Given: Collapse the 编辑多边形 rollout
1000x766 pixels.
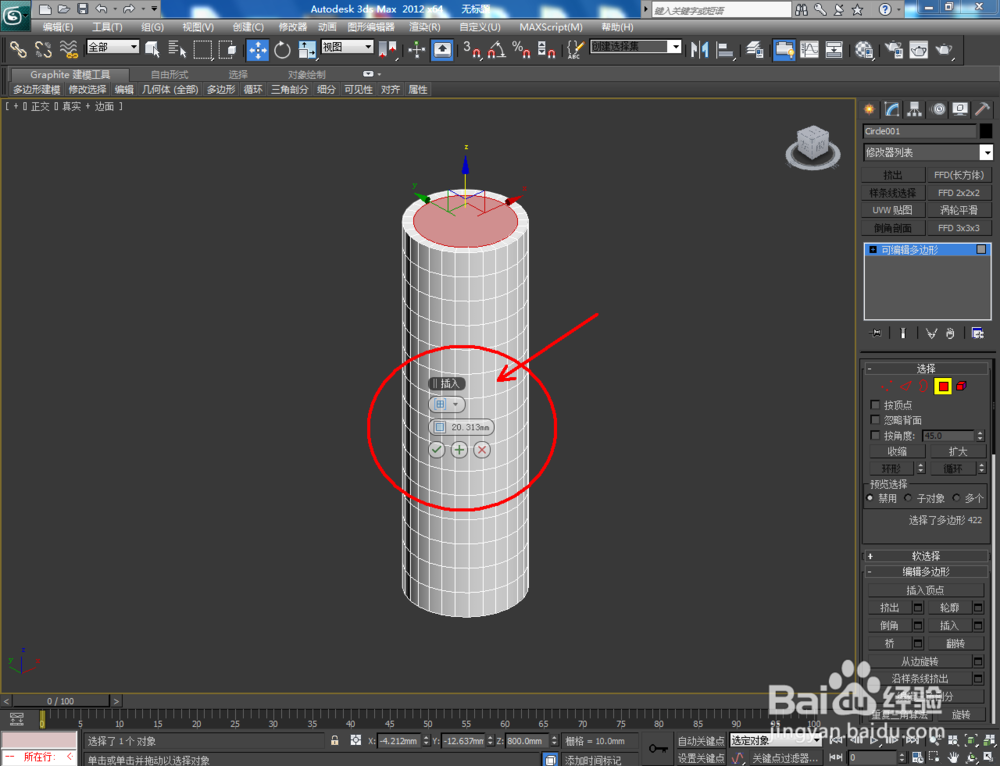Looking at the screenshot, I should [x=925, y=571].
